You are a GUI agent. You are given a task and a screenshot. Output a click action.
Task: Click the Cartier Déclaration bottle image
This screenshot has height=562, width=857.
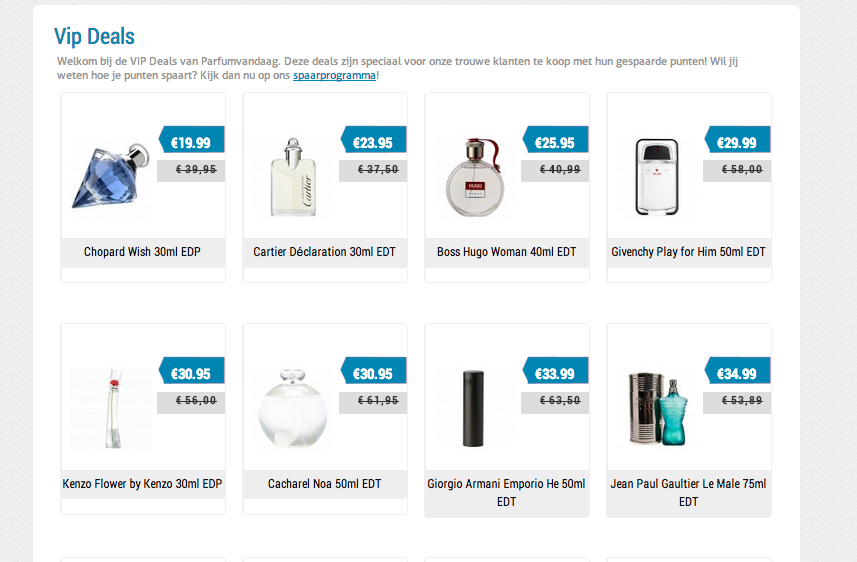(292, 176)
